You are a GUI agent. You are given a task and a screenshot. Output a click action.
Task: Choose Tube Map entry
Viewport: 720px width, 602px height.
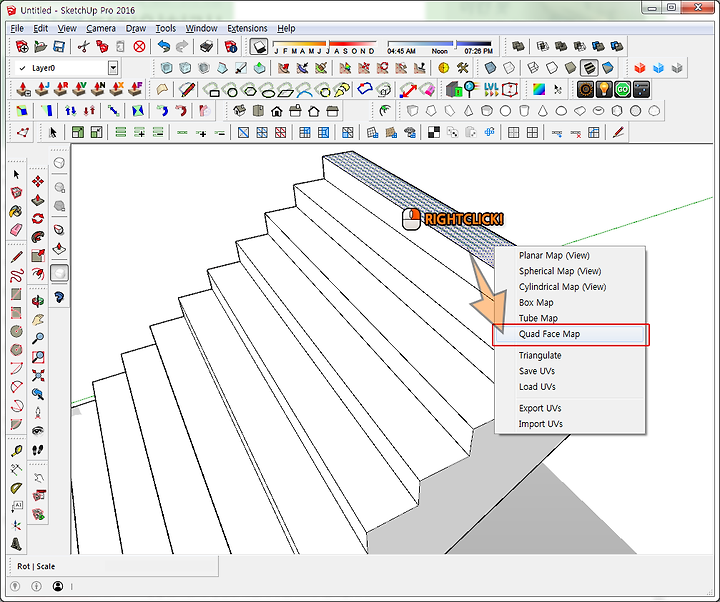point(570,318)
